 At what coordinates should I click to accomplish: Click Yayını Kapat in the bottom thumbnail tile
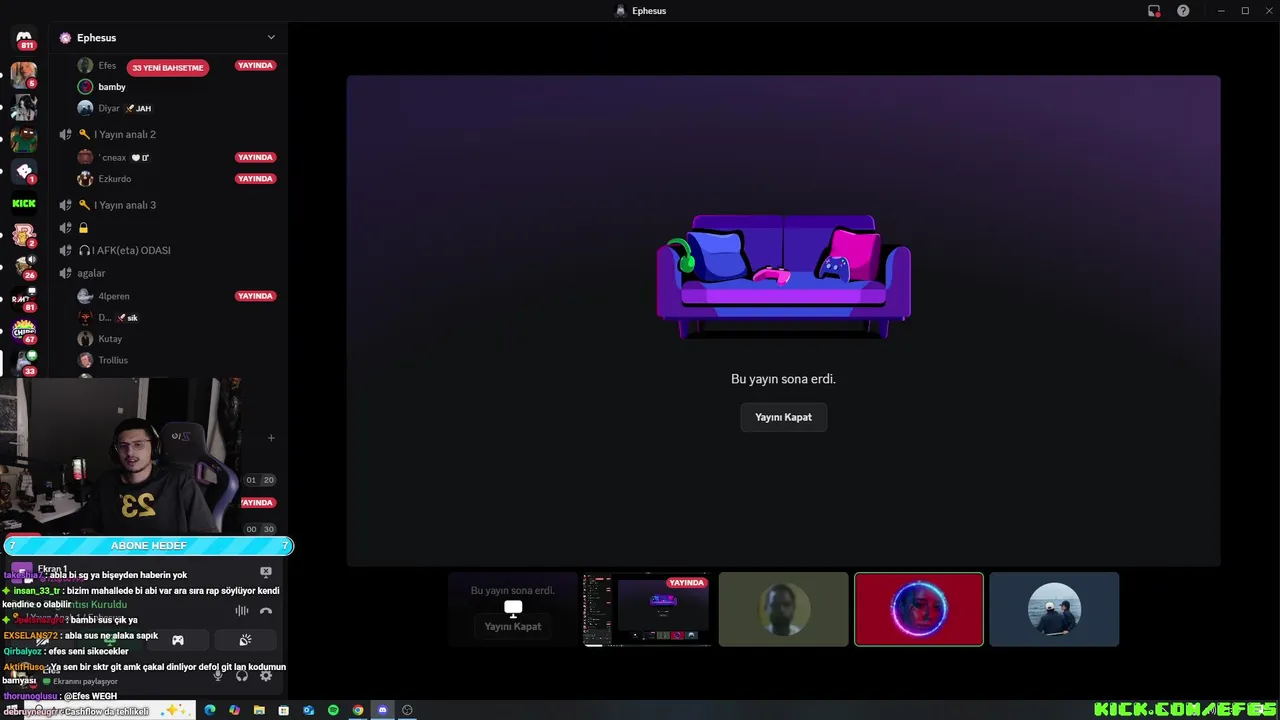(x=513, y=626)
